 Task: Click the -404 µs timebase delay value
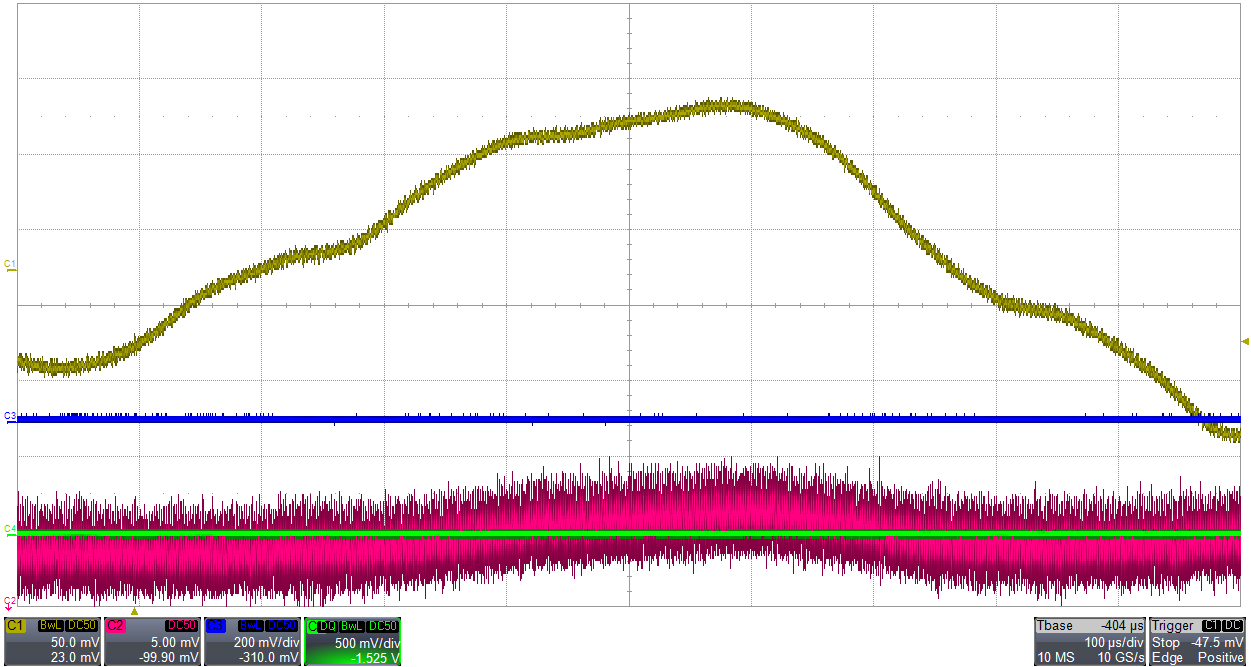(x=1122, y=626)
